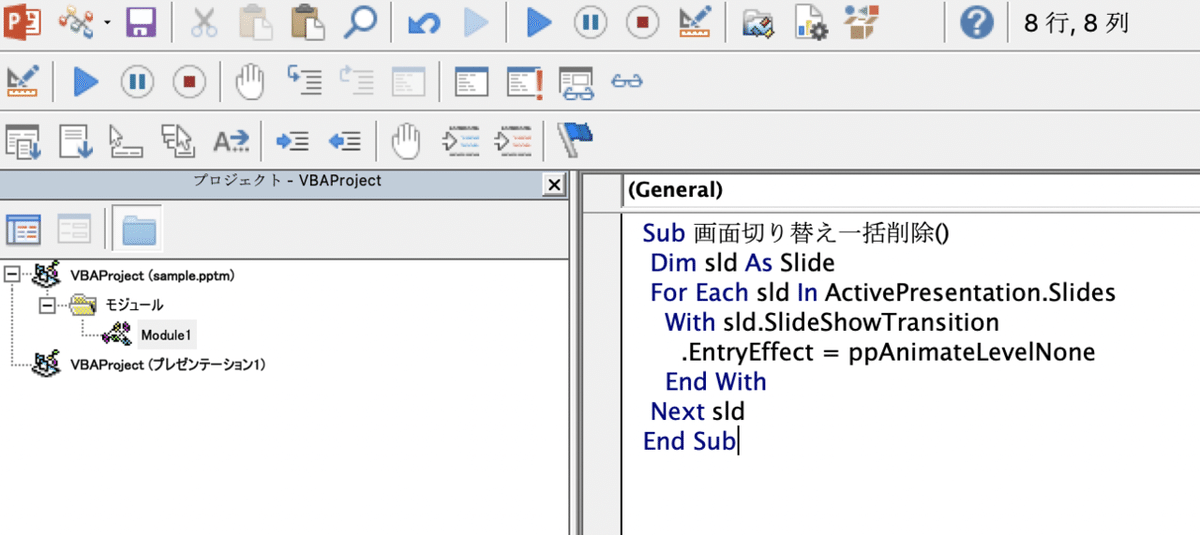Click the Comment Block icon
Viewport: 1200px width, 535px height.
(x=461, y=142)
